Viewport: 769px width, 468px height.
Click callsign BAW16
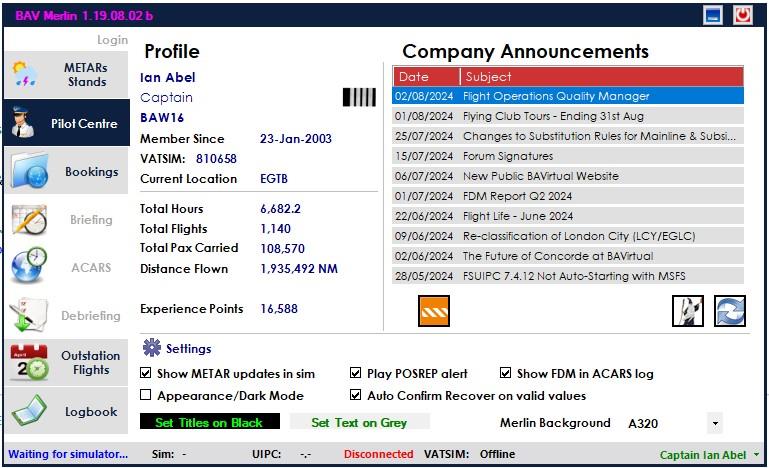click(162, 117)
